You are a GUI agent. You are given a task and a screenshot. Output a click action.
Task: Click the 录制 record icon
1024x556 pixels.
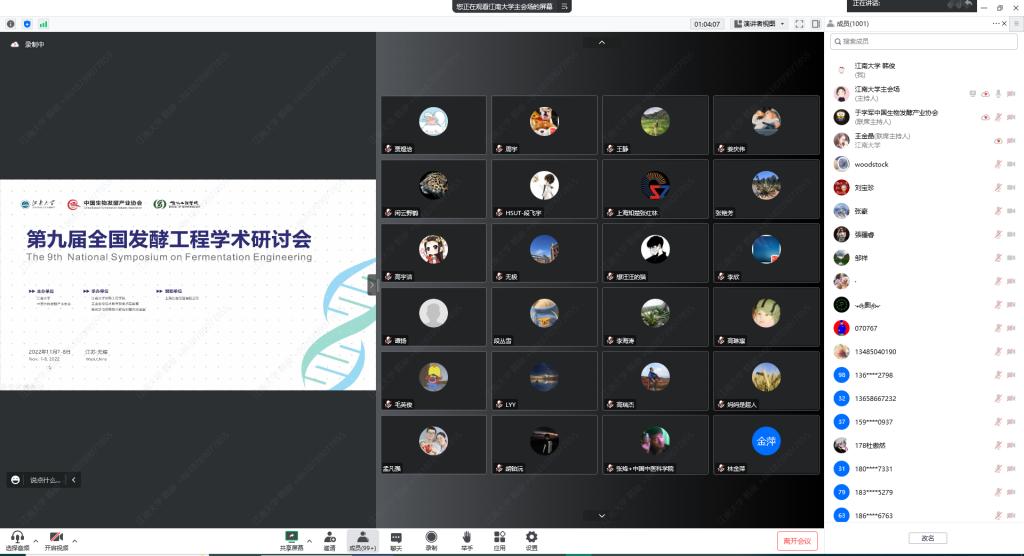431,539
